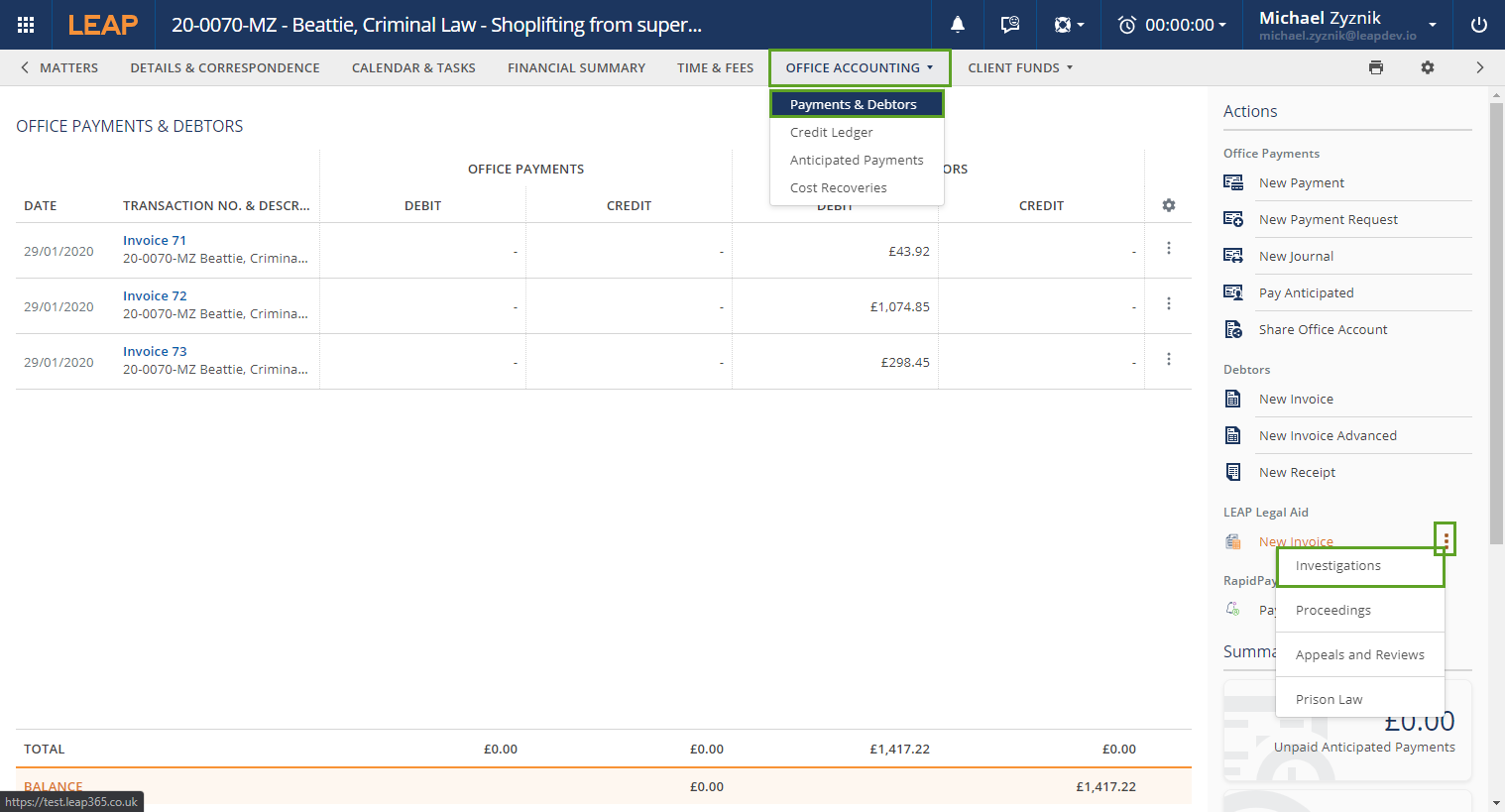Open the chat feedback icon

point(1009,25)
